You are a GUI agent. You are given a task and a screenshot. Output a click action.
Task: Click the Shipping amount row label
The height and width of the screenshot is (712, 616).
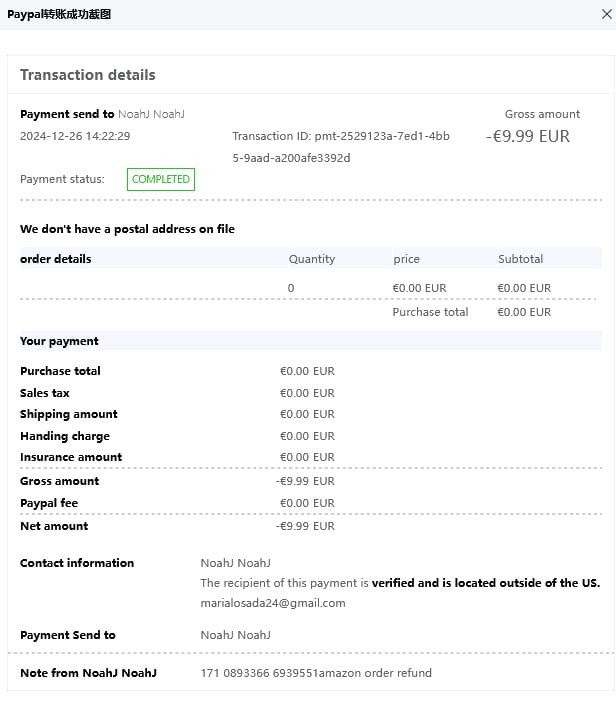(x=69, y=414)
